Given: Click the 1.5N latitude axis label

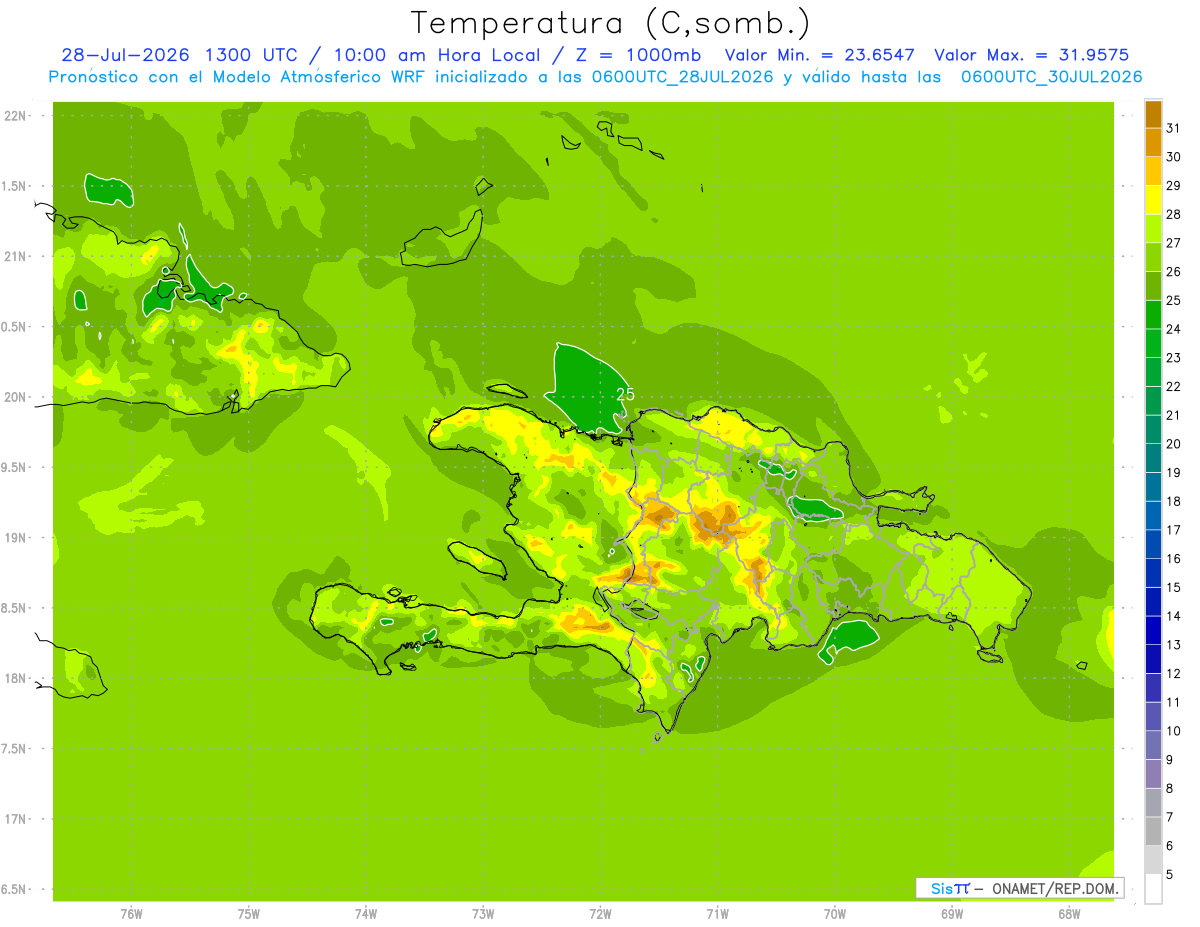Looking at the screenshot, I should tap(14, 186).
